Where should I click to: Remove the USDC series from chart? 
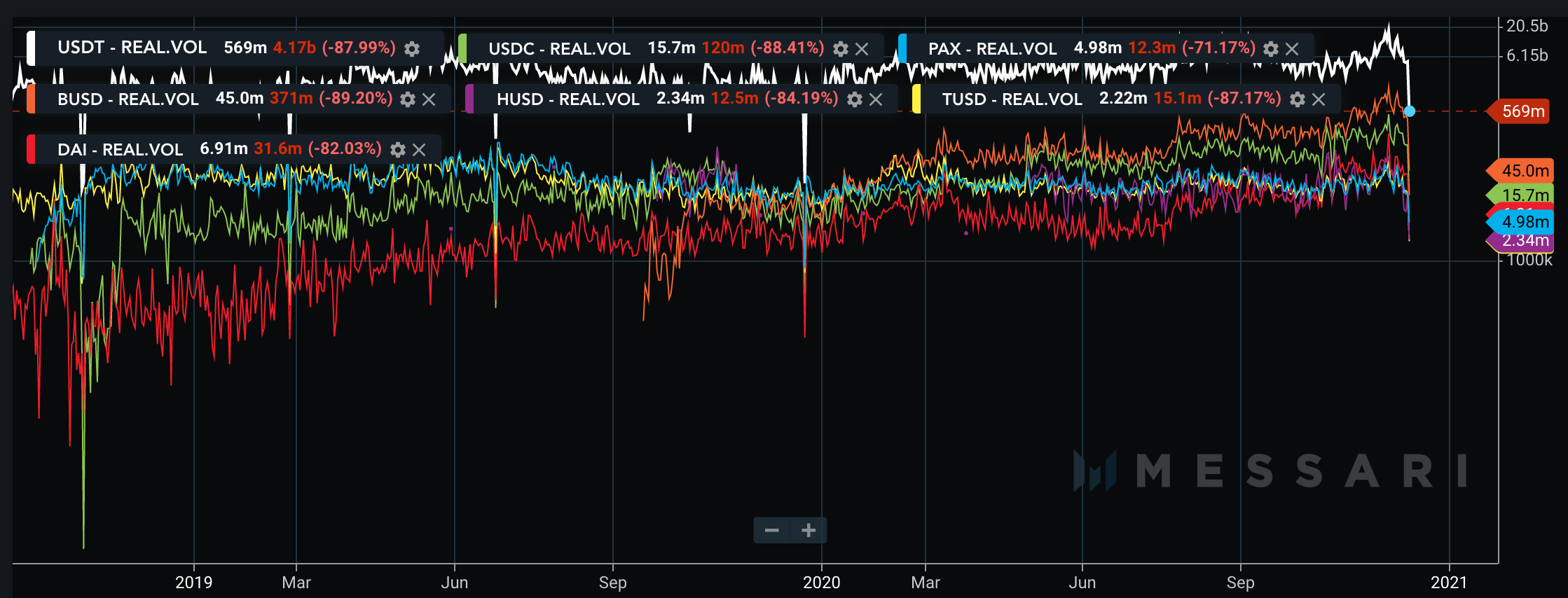coord(862,49)
